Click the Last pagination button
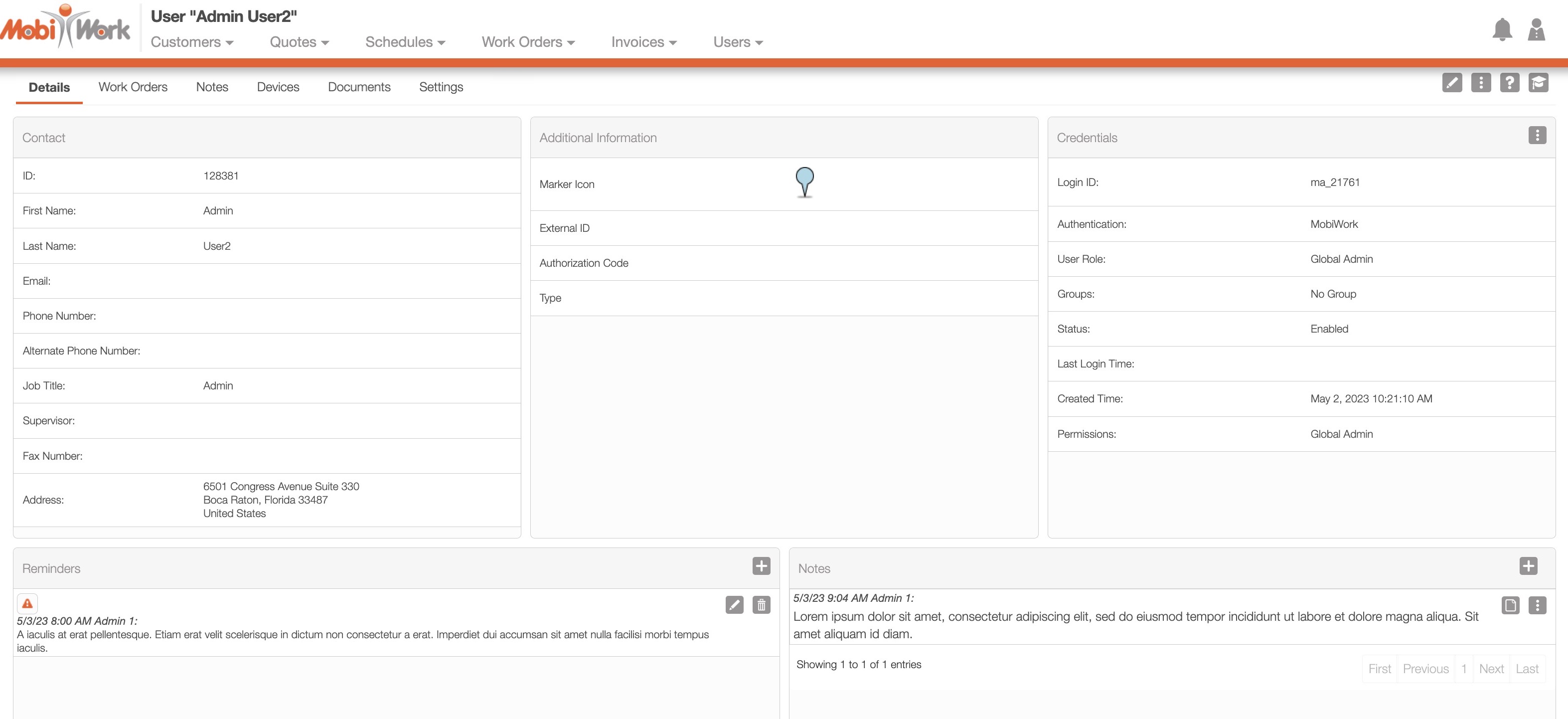Screen dimensions: 1568x719 (x=1527, y=669)
